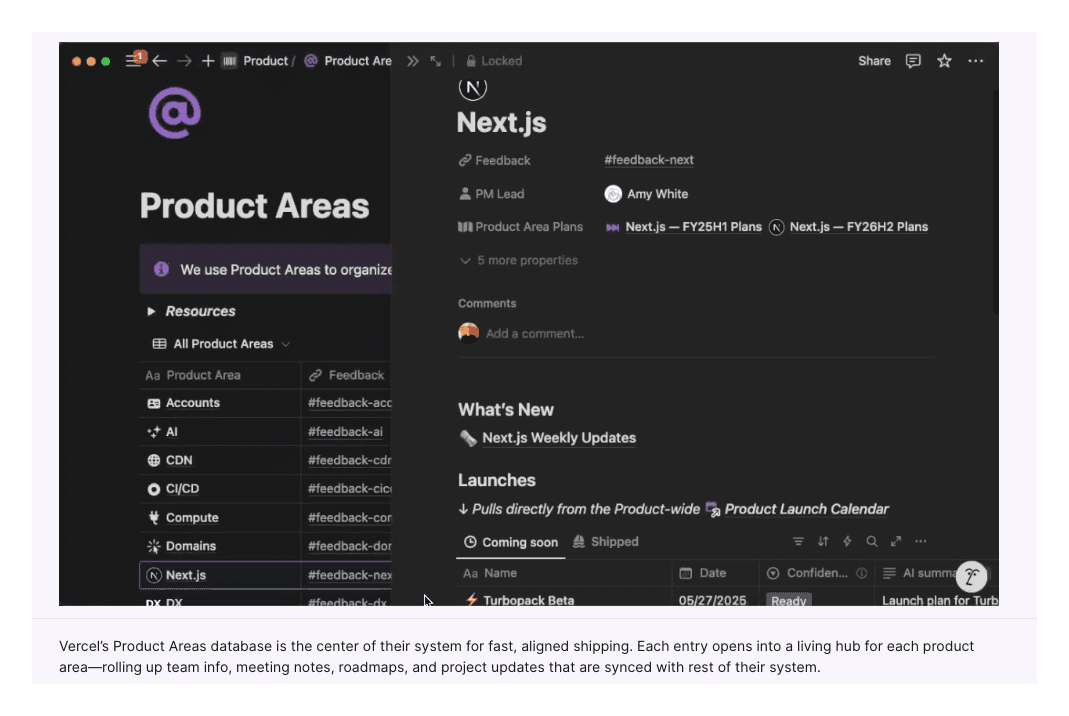This screenshot has height=716, width=1069.
Task: Click PM Lead Amy White
Action: 646,194
